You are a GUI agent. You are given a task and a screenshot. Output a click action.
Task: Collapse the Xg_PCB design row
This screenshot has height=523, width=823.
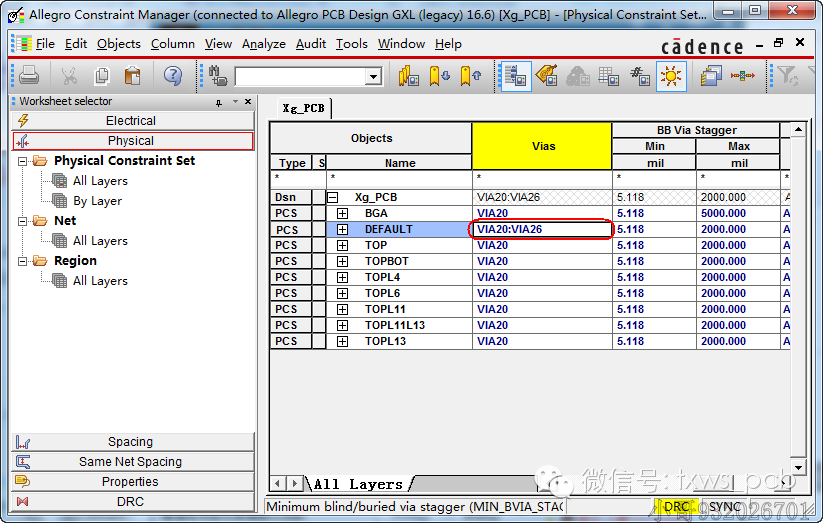coord(333,197)
